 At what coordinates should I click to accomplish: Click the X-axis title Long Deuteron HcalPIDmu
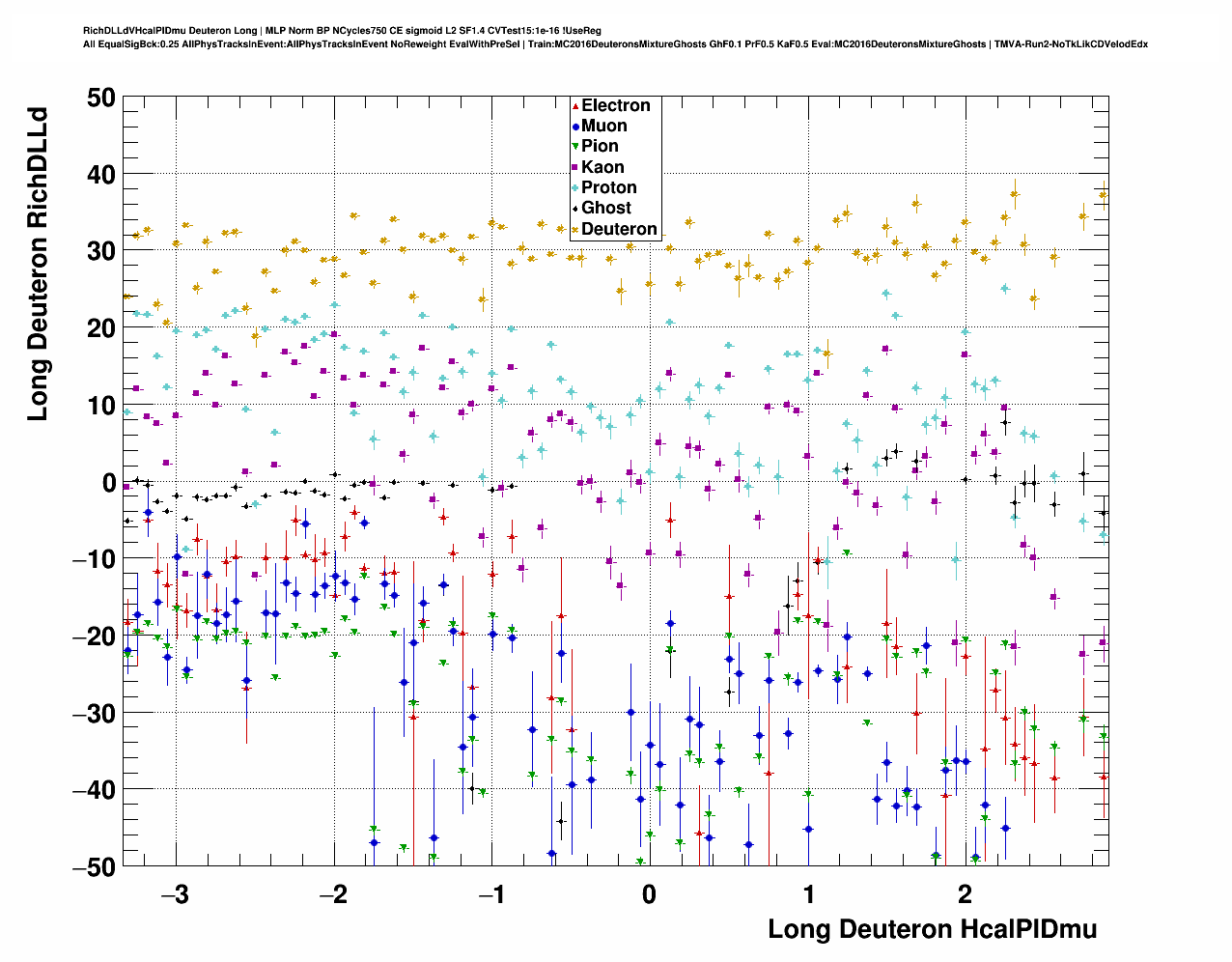(x=932, y=929)
